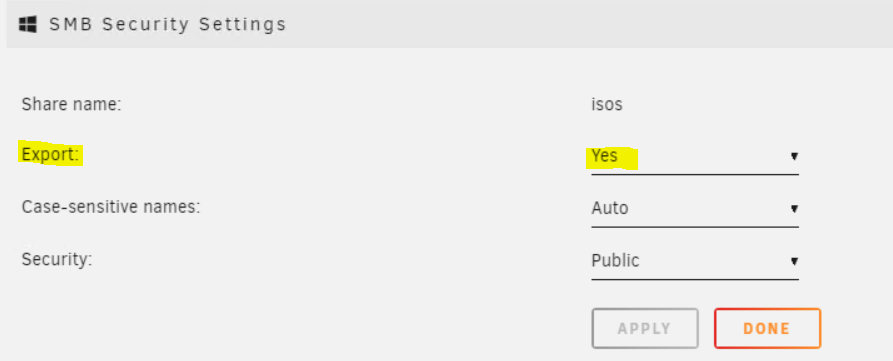This screenshot has height=361, width=893.
Task: Click the isos share name value
Action: (607, 105)
